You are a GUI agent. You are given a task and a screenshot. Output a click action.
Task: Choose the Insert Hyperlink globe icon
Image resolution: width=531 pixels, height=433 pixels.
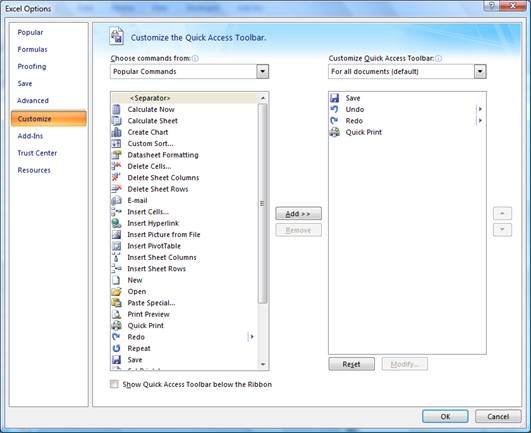click(x=116, y=223)
